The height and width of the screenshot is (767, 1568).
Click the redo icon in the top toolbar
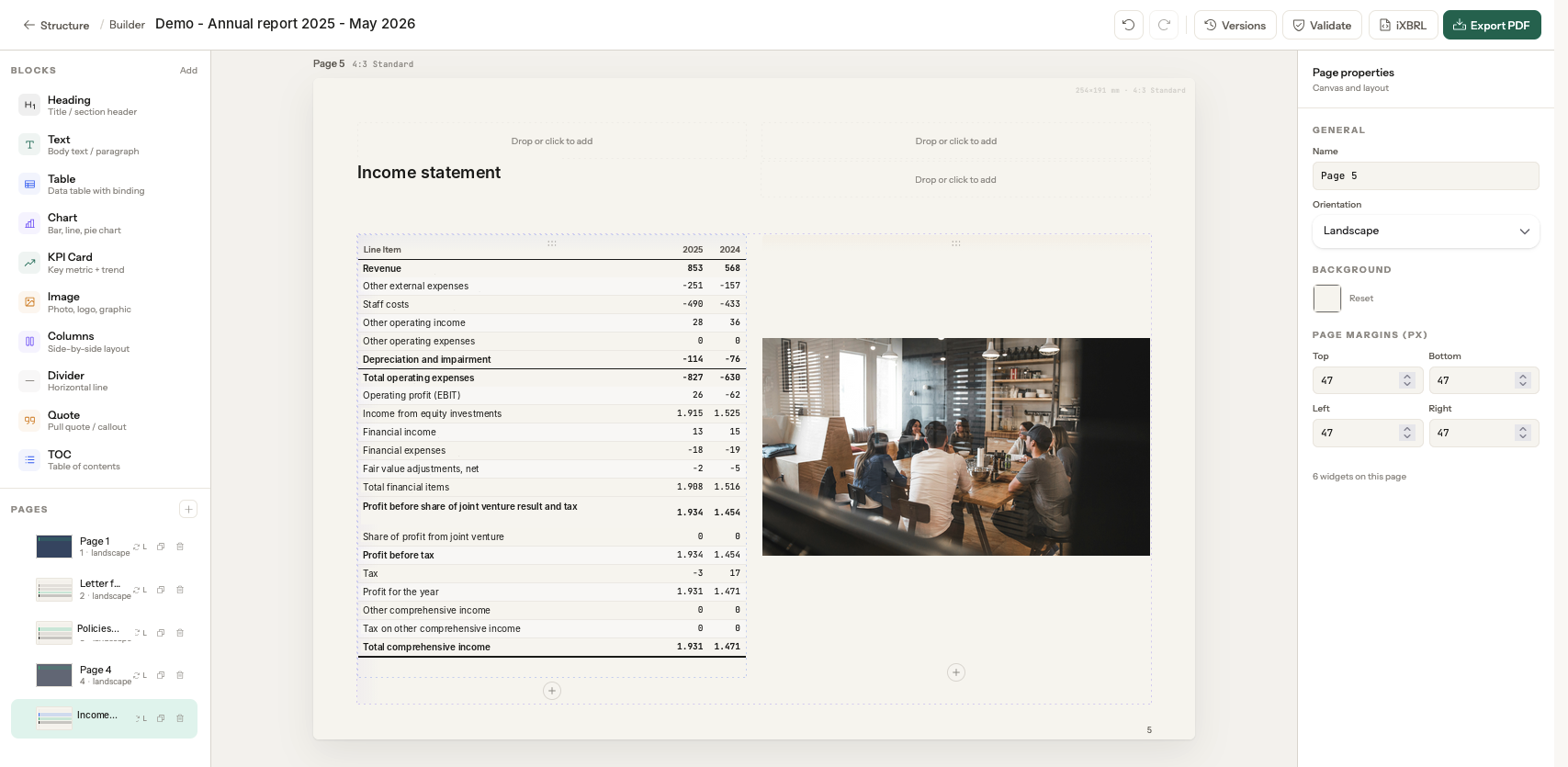coord(1164,25)
